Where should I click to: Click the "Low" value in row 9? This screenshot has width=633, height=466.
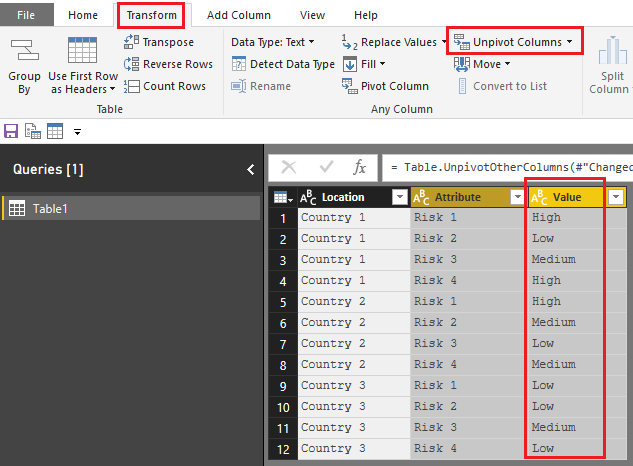tap(543, 385)
